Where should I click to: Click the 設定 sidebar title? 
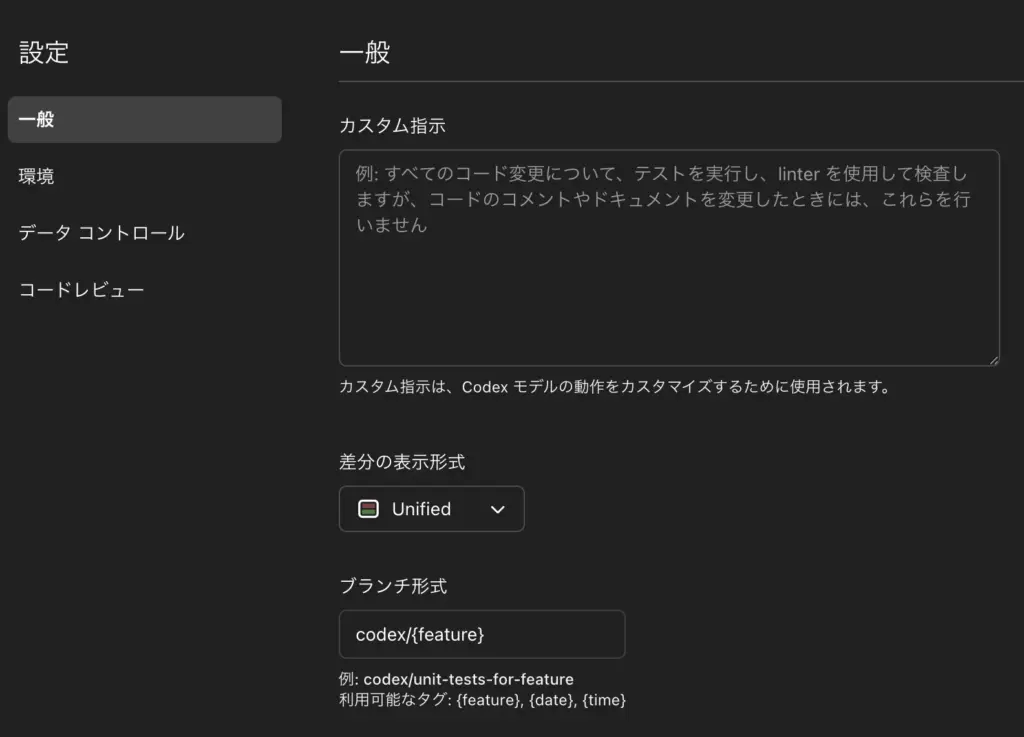point(44,53)
